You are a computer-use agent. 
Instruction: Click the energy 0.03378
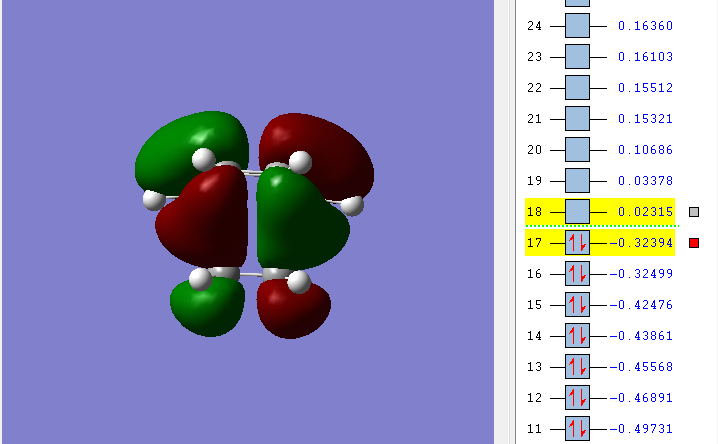[645, 180]
